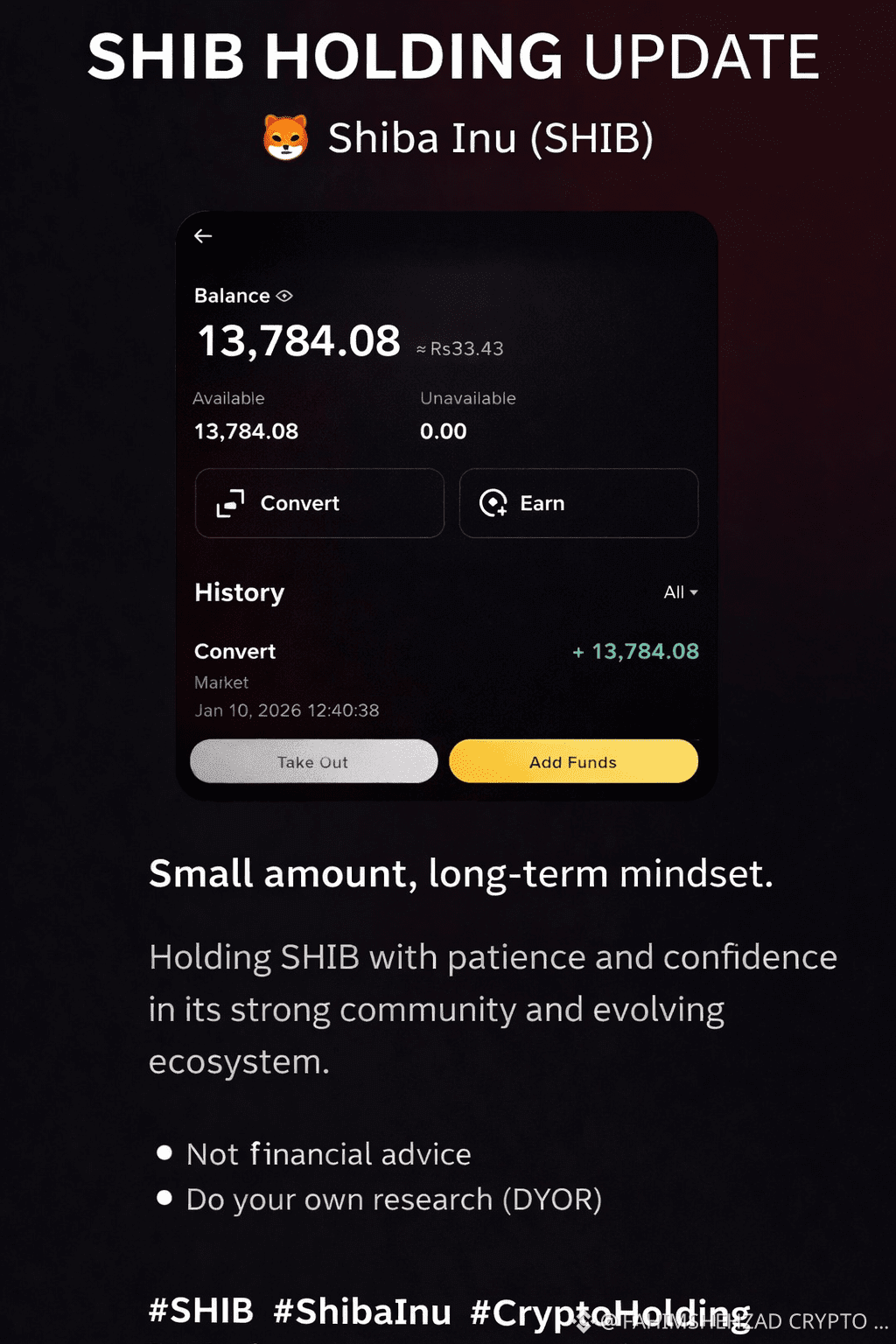Click the Jan 10, 2026 timestamp
Screen dimensions: 896x1344
click(x=286, y=710)
